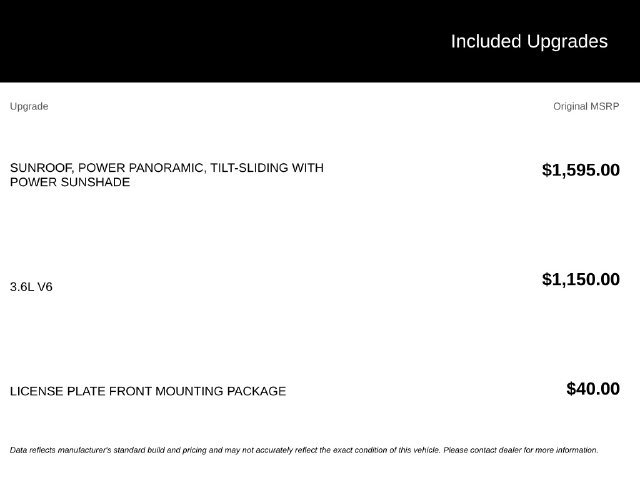Click the word MOUNTING in license plate row
Image resolution: width=640 pixels, height=480 pixels.
point(189,391)
